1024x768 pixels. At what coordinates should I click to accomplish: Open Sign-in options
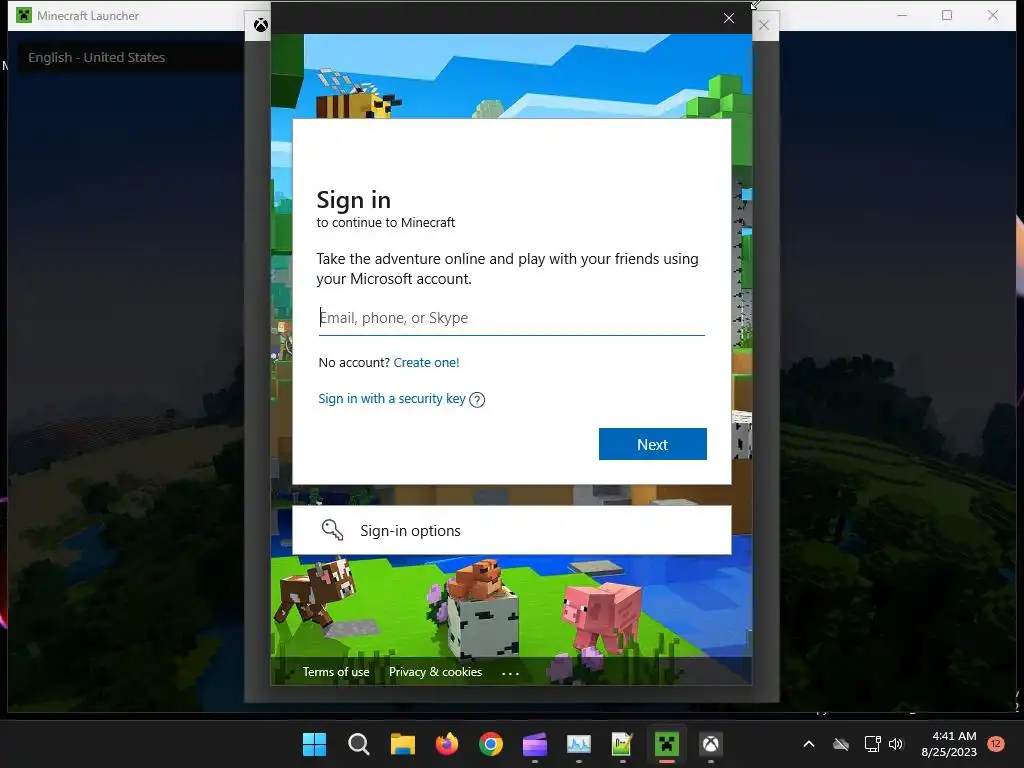pyautogui.click(x=511, y=530)
